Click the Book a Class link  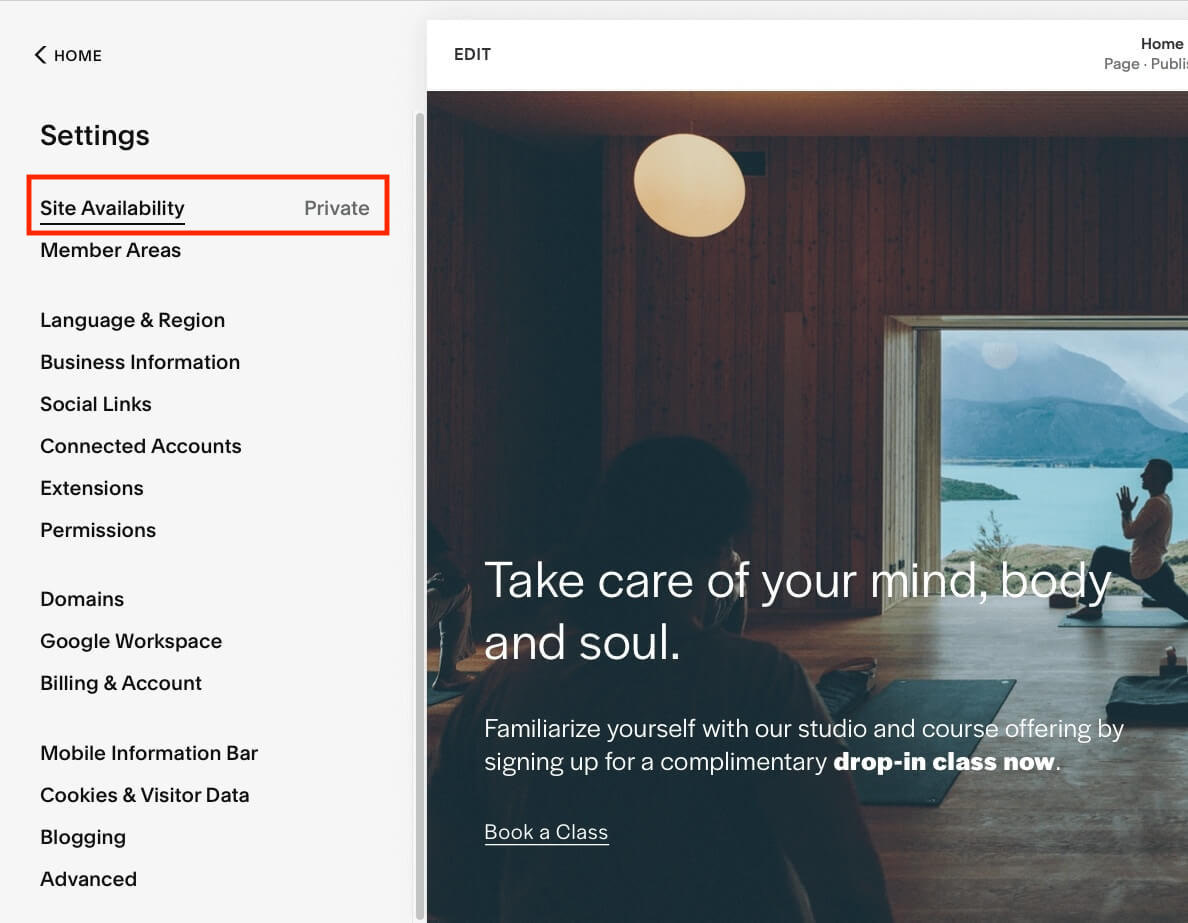coord(546,832)
